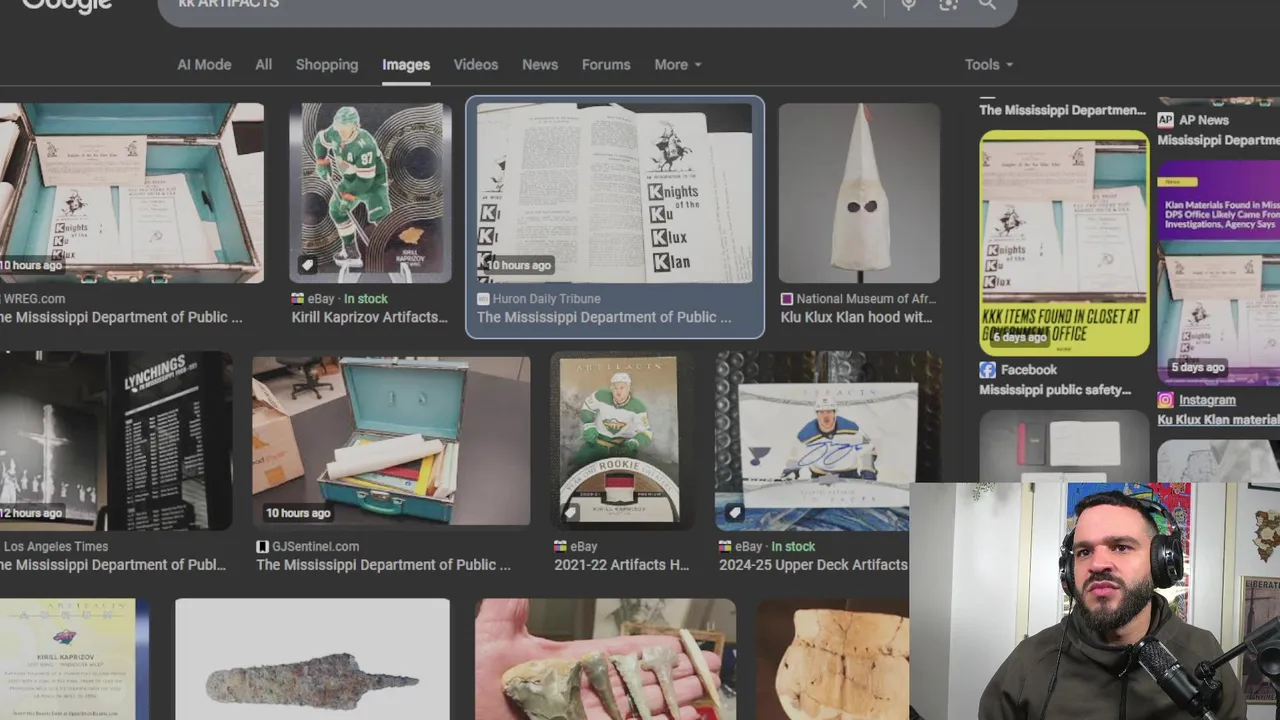
Task: Click In stock label on 2024-25 Upper Deck listing
Action: [x=793, y=547]
